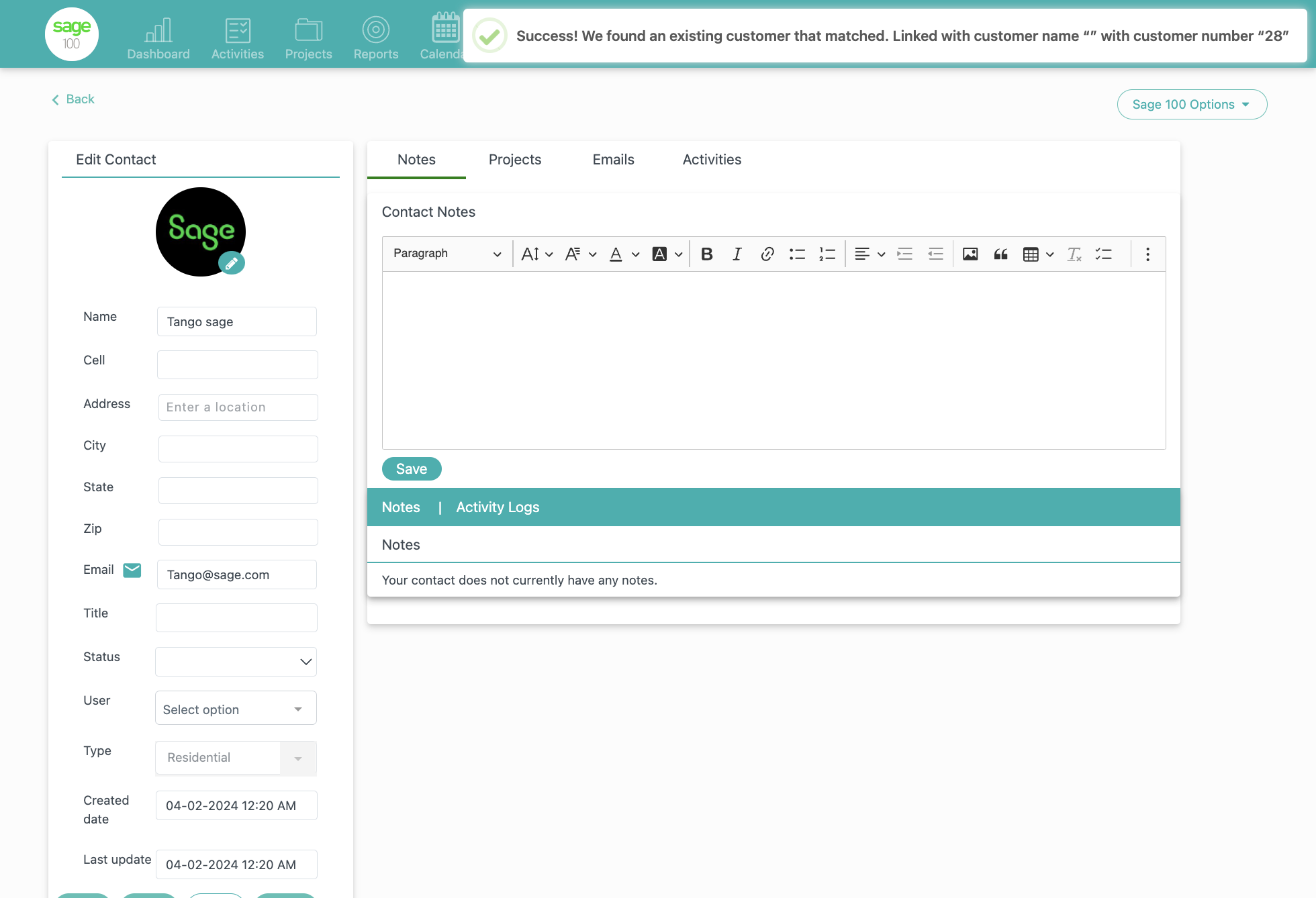Decrease indent in notes editor
The image size is (1316, 898).
(x=935, y=254)
